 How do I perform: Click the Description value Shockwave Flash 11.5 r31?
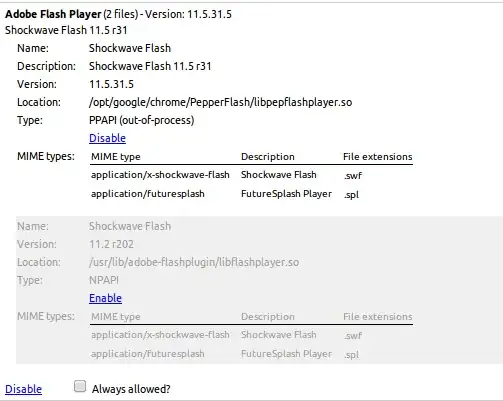[x=150, y=66]
